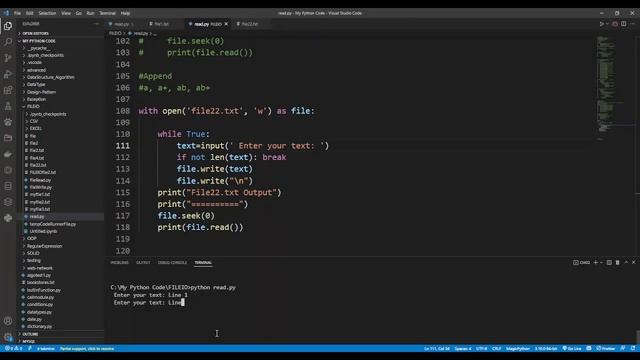Select language mode MagicPython in status bar
This screenshot has height=360, width=640.
[x=518, y=349]
